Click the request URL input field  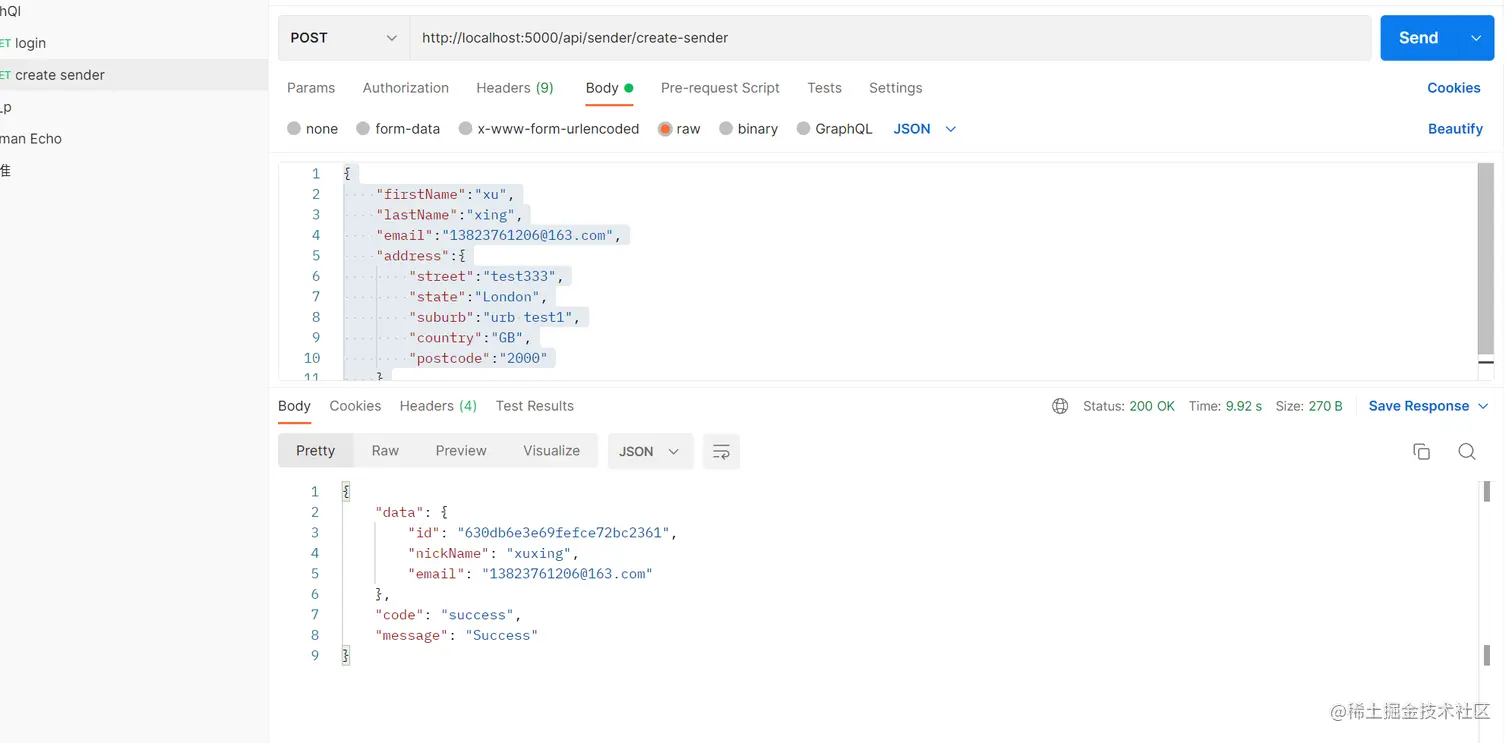[890, 38]
